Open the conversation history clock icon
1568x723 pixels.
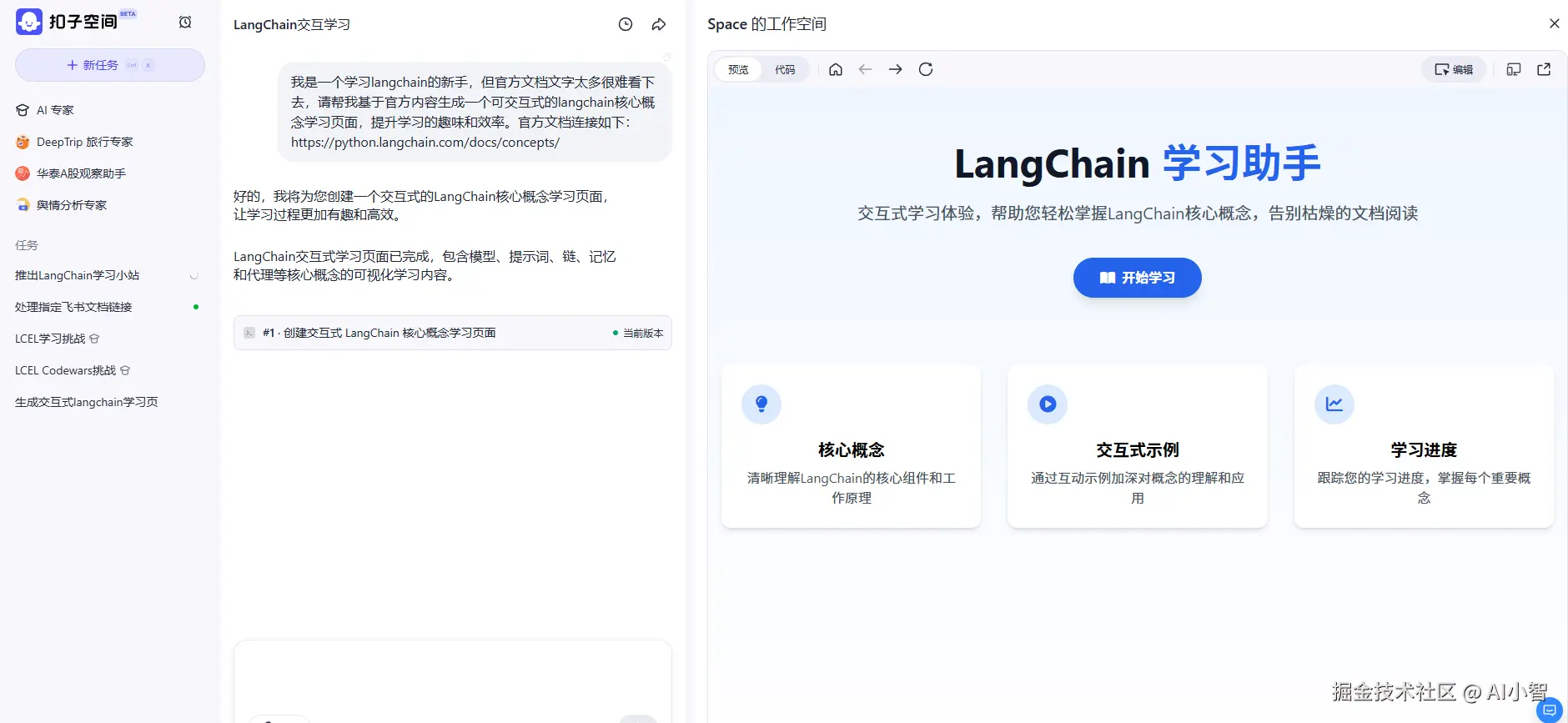626,24
